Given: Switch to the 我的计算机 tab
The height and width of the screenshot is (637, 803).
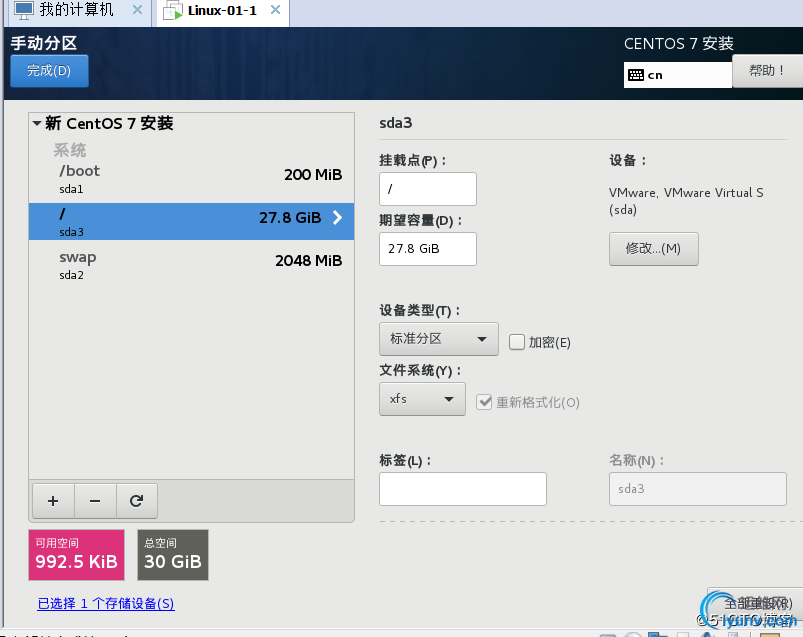Looking at the screenshot, I should [x=79, y=12].
